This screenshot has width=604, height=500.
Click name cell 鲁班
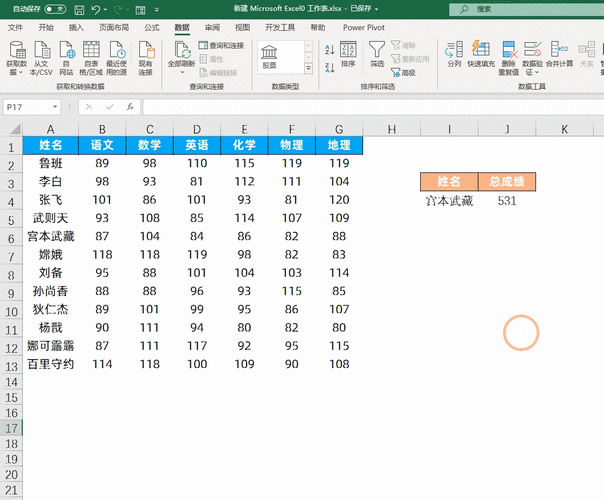coord(50,163)
